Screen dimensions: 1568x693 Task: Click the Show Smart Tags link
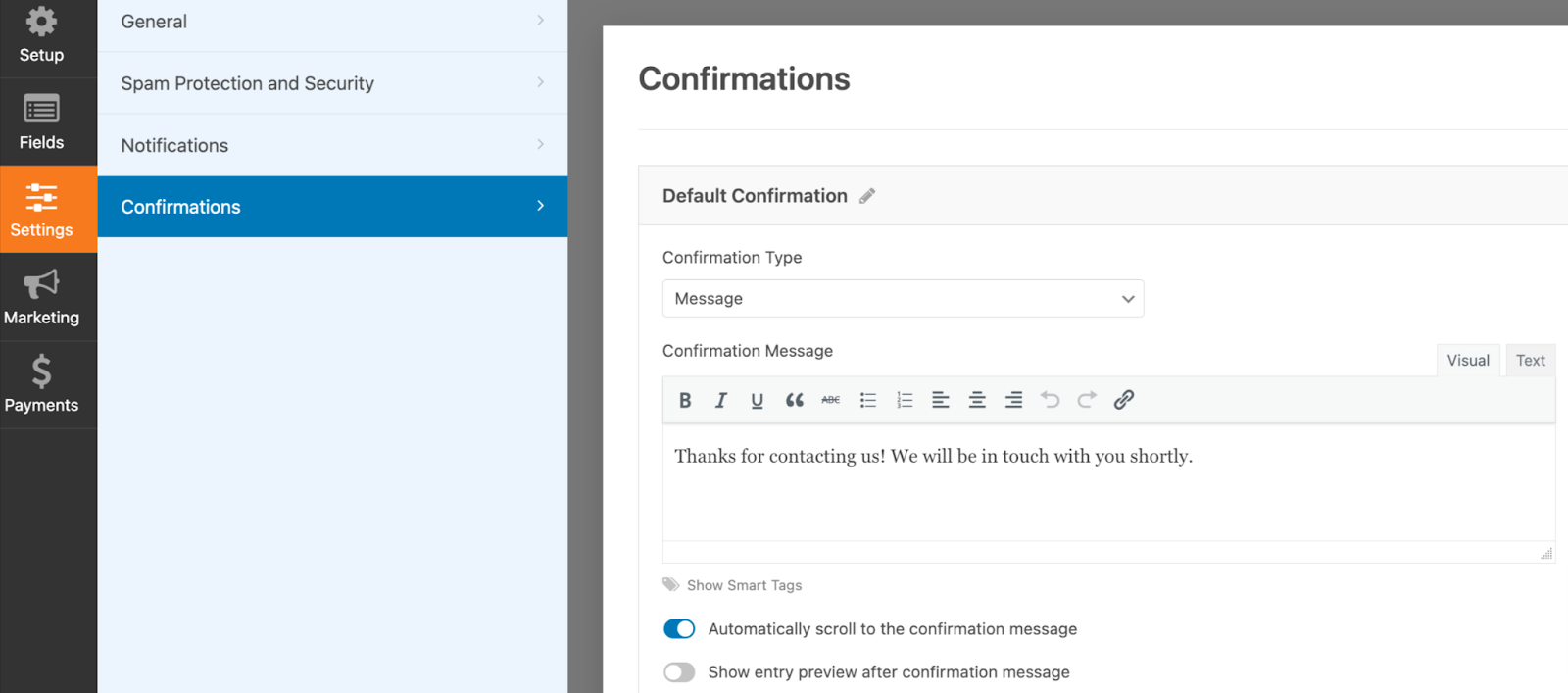click(744, 585)
